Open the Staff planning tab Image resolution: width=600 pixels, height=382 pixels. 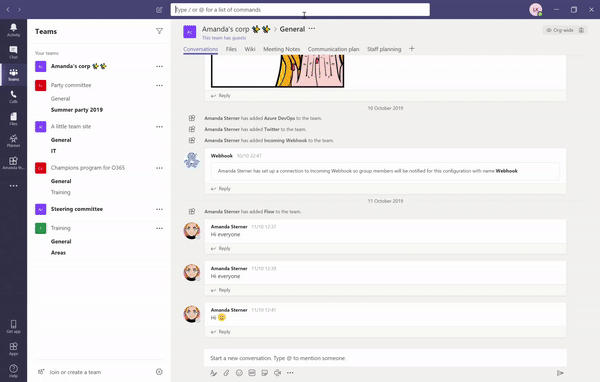384,49
